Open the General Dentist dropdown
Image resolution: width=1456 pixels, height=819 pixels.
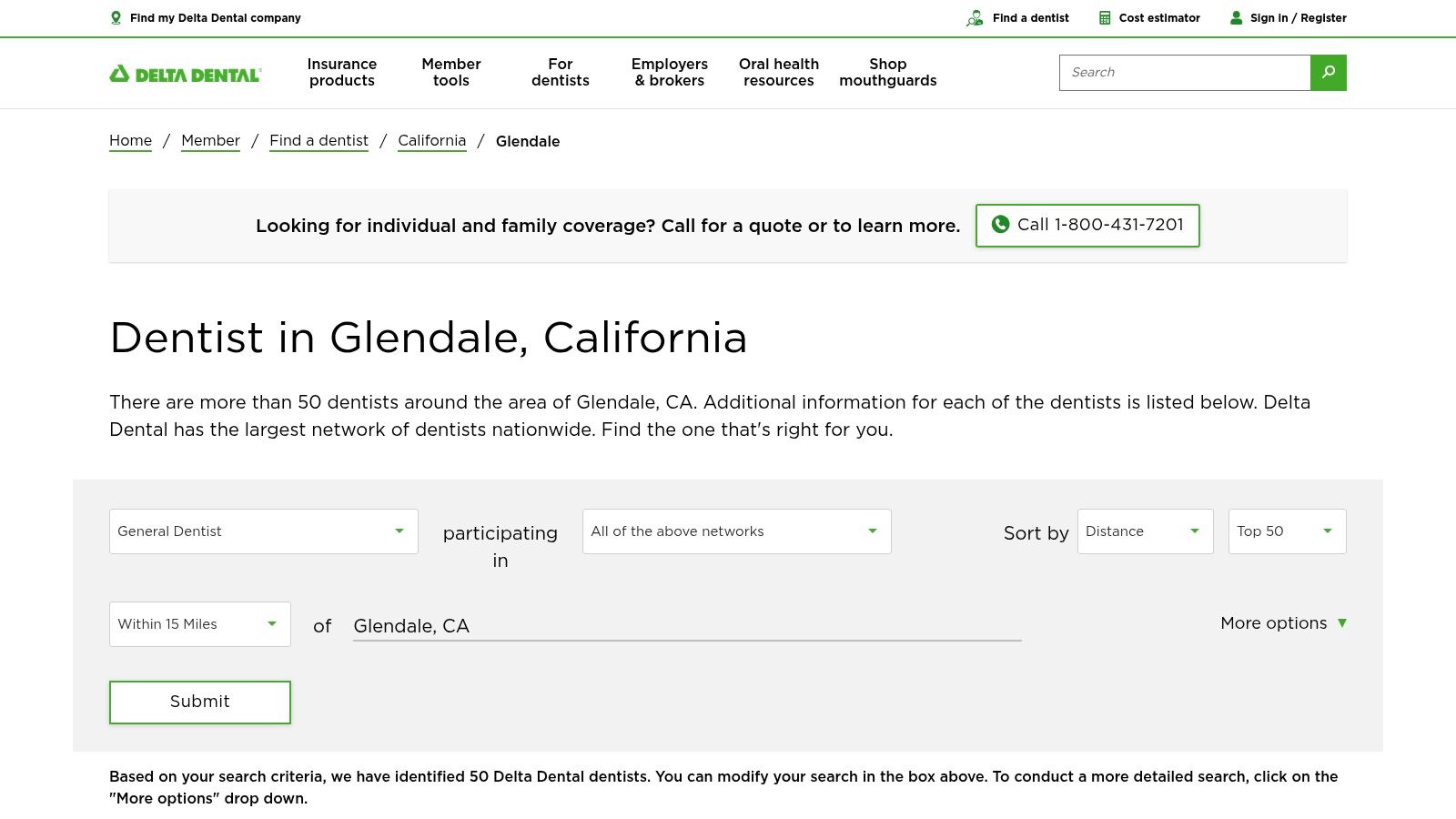tap(263, 531)
